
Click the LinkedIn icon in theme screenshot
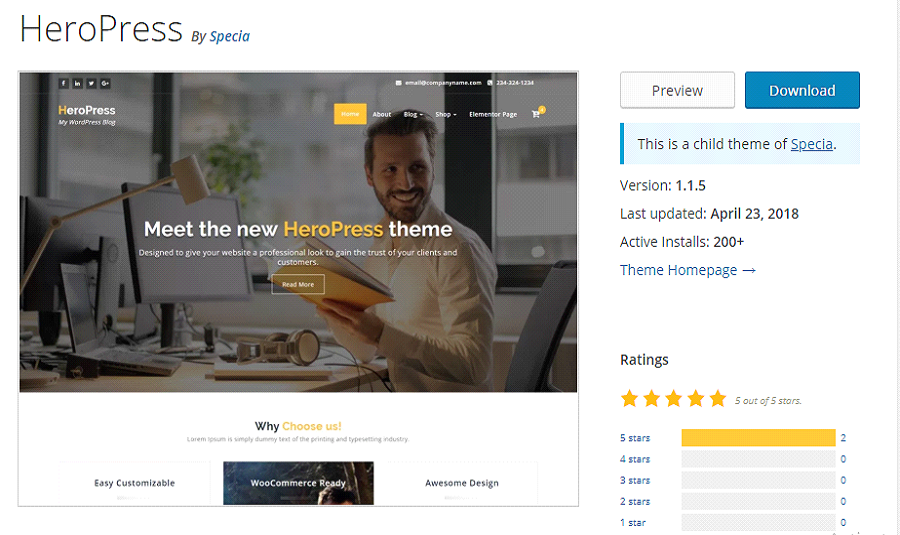pos(77,83)
